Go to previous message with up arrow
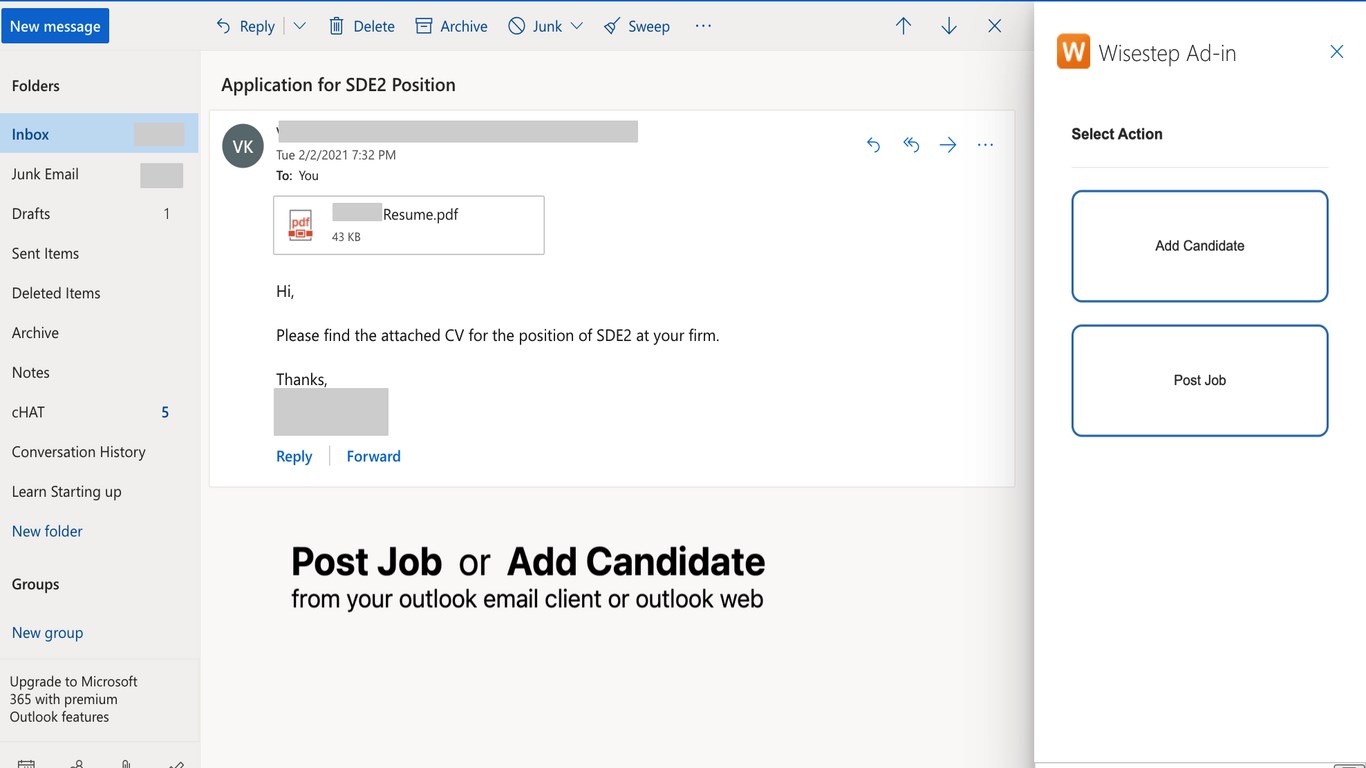This screenshot has width=1366, height=768. tap(903, 26)
